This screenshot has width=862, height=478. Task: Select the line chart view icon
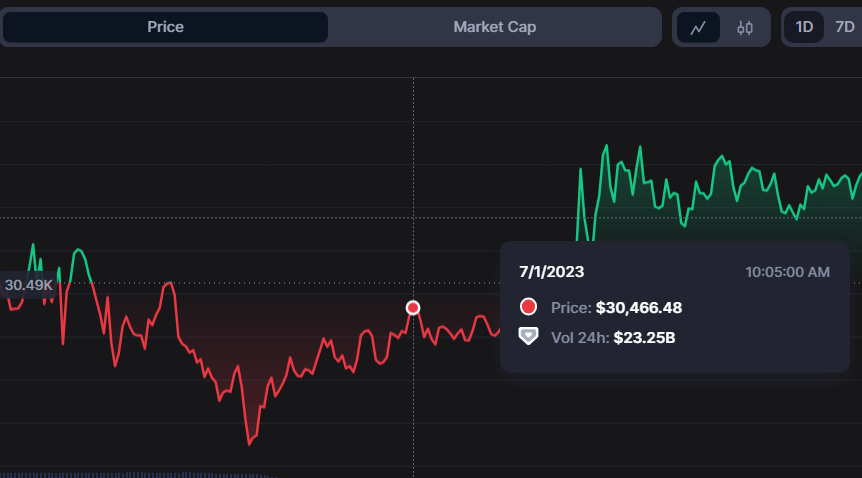698,28
